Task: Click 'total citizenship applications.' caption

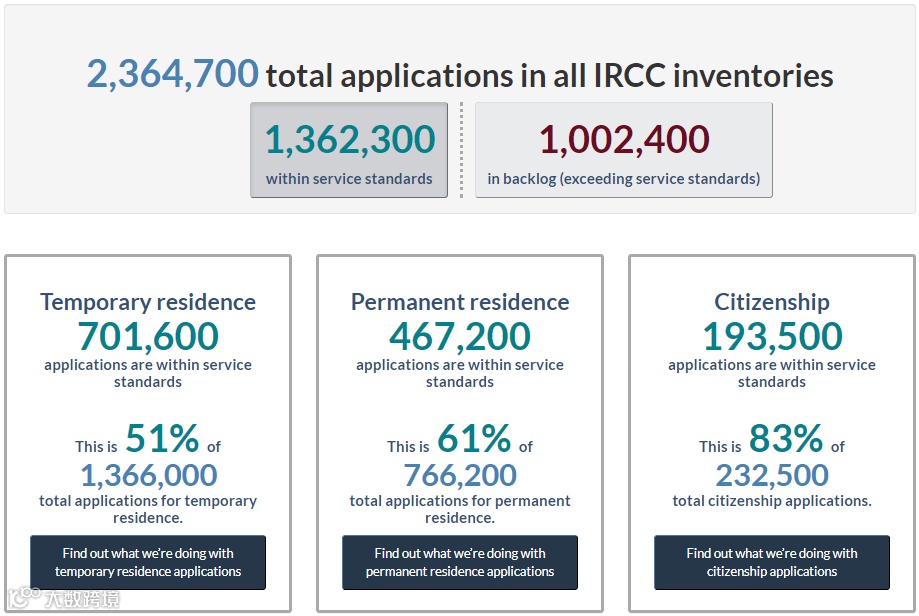Action: (x=771, y=501)
